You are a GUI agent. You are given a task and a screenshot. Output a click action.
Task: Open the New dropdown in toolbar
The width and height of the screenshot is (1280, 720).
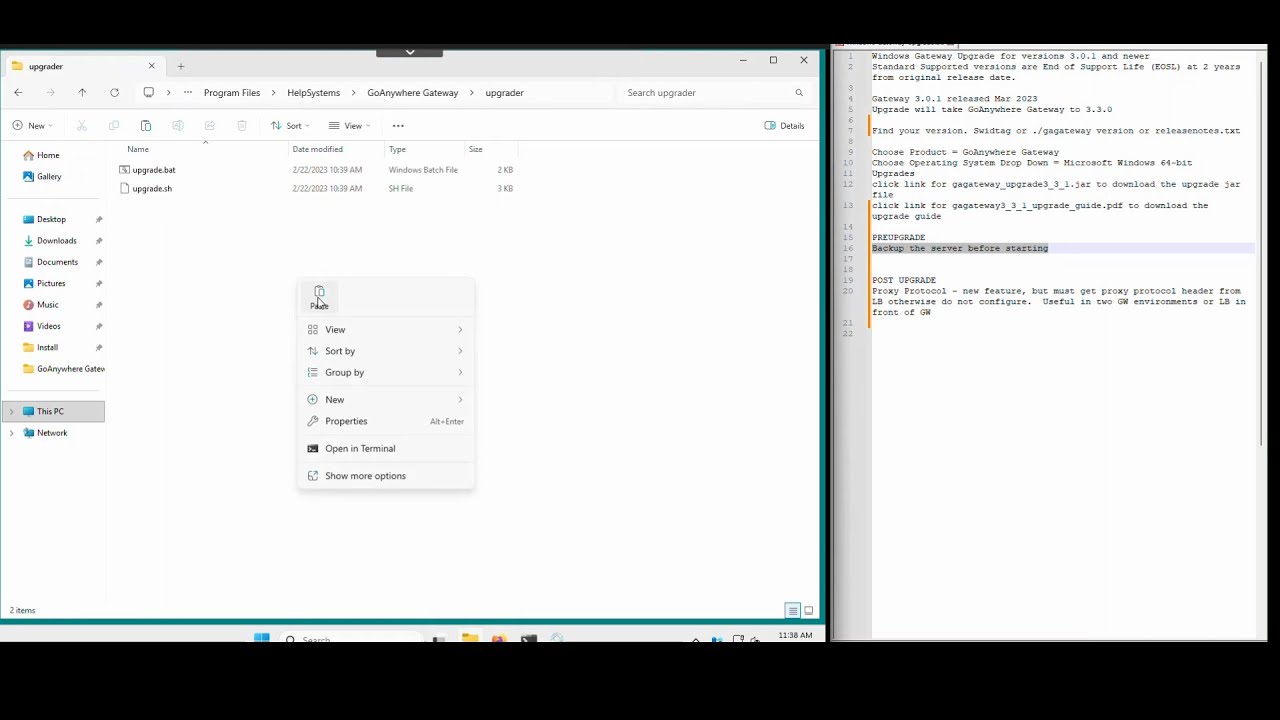tap(32, 126)
